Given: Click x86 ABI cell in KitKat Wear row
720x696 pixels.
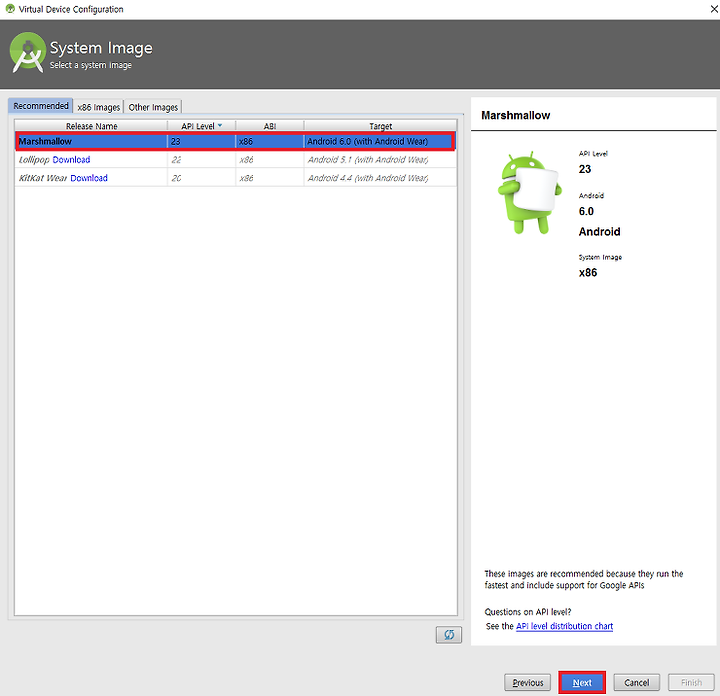Looking at the screenshot, I should click(270, 178).
